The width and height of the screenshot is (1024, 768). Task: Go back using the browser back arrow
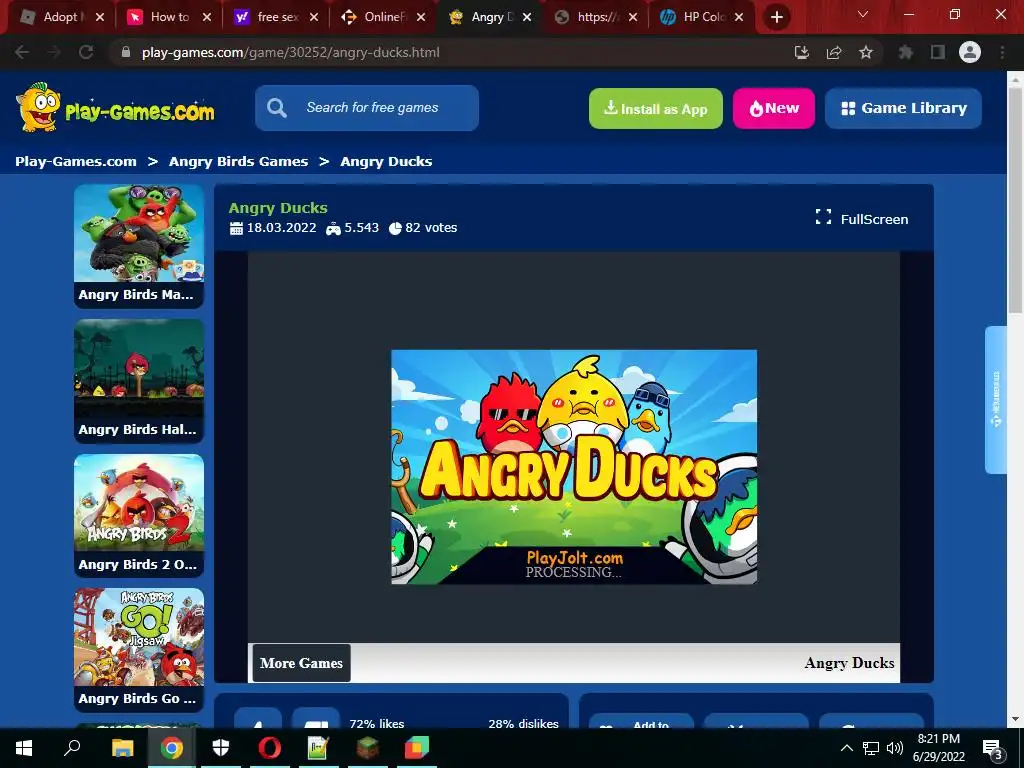click(x=22, y=52)
